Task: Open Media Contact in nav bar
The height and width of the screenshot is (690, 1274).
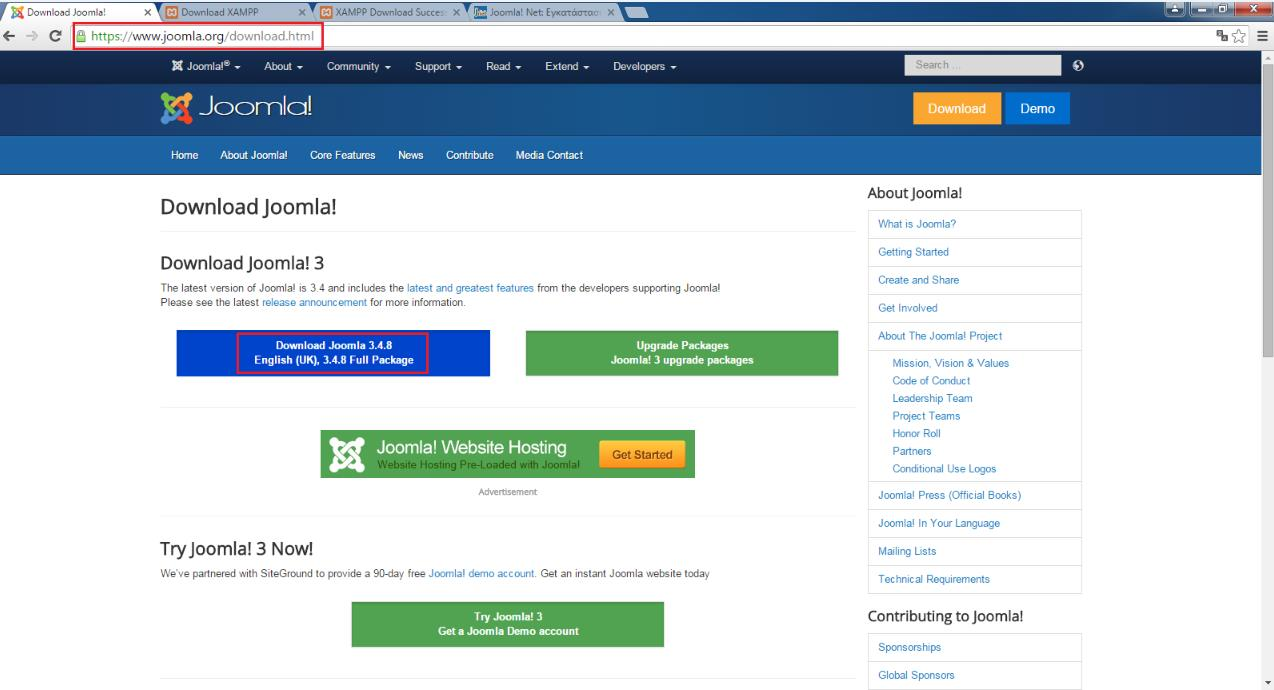Action: (x=549, y=155)
